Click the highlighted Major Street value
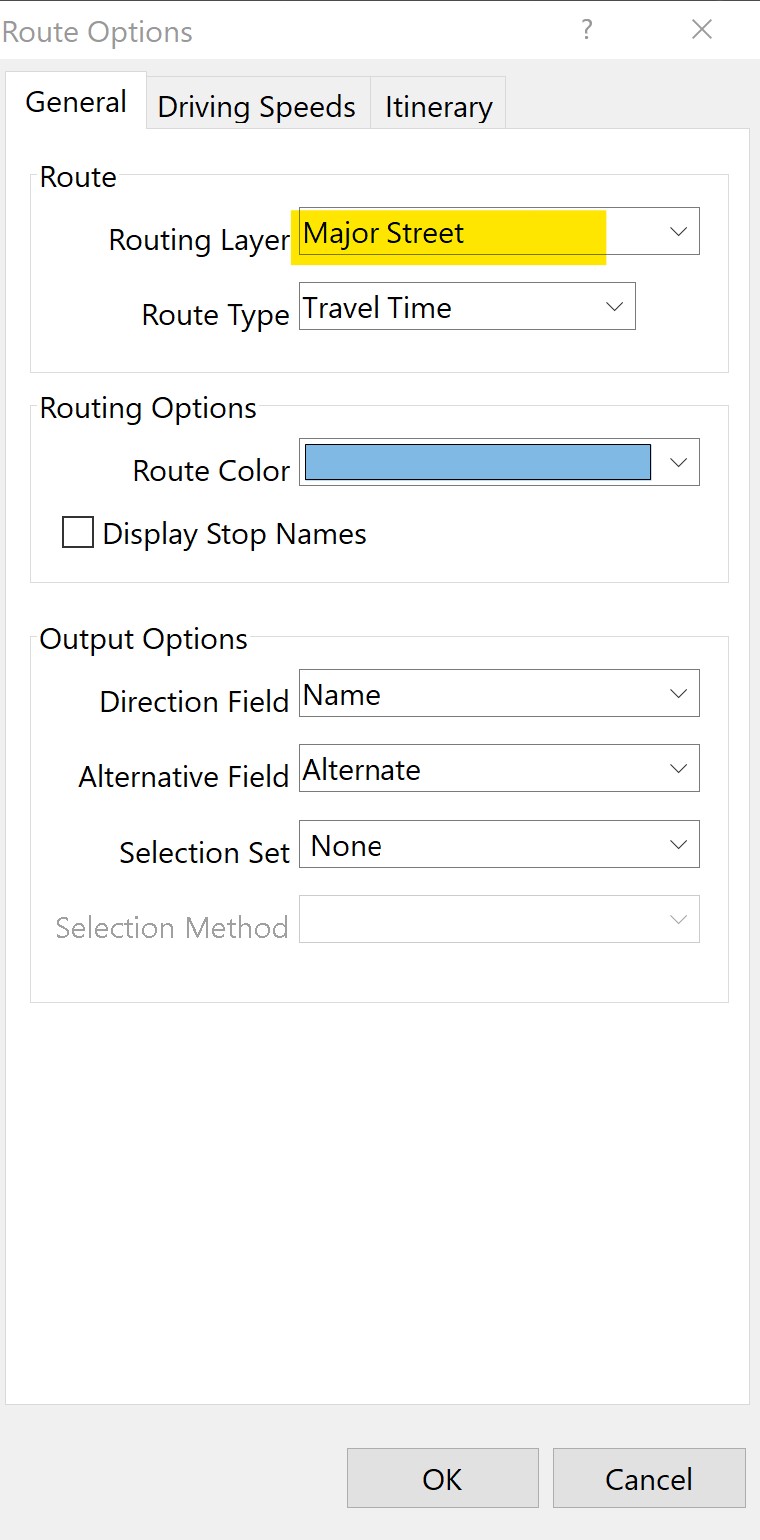The width and height of the screenshot is (760, 1540). [x=384, y=234]
